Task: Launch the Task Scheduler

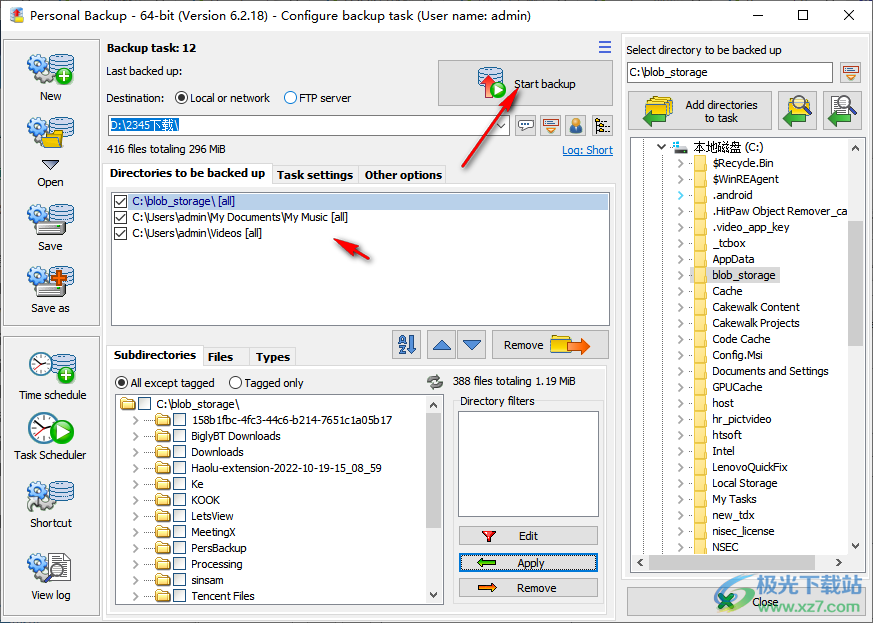Action: [50, 436]
